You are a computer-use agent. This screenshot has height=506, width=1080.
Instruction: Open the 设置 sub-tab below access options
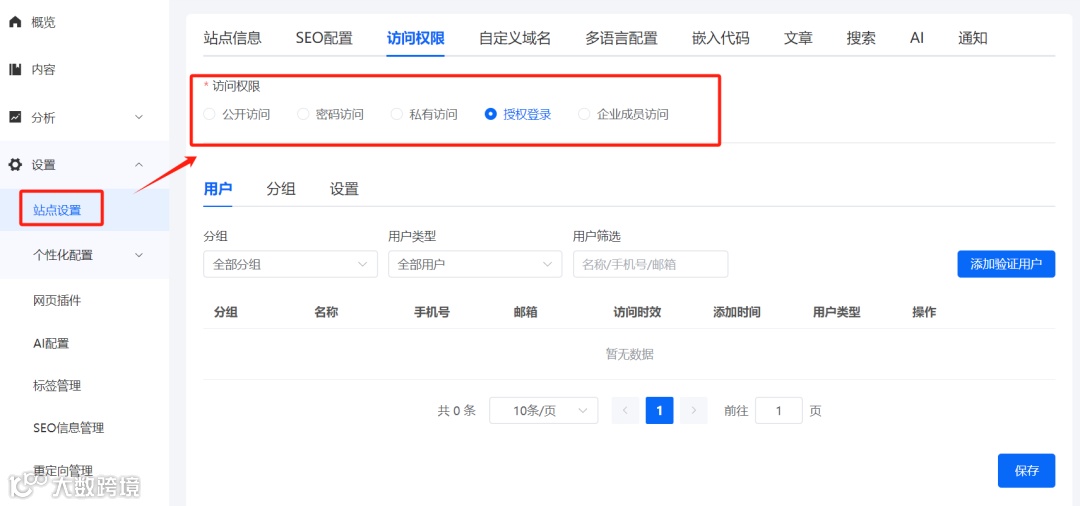344,189
